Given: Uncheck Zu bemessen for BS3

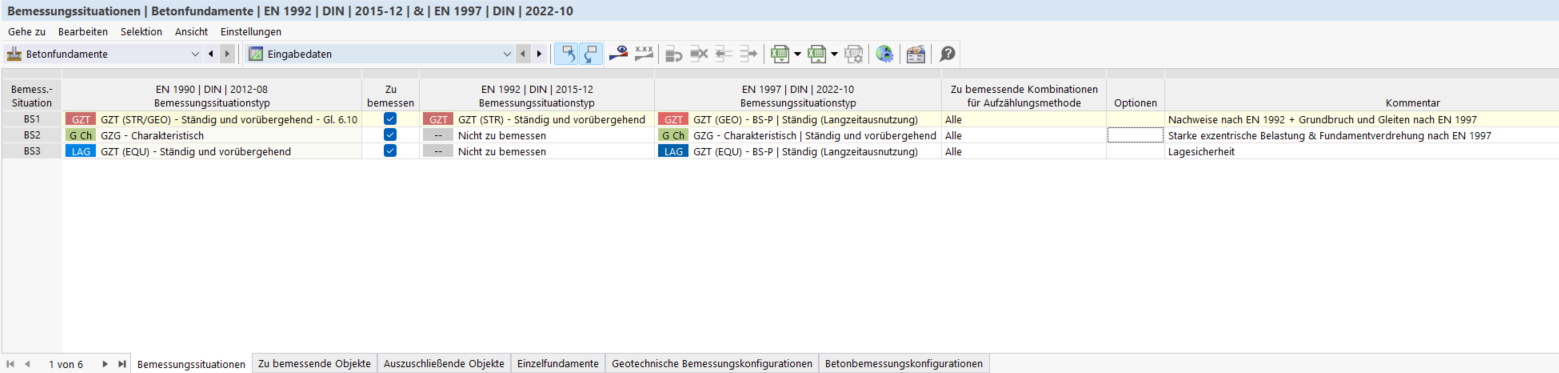Looking at the screenshot, I should (x=390, y=151).
